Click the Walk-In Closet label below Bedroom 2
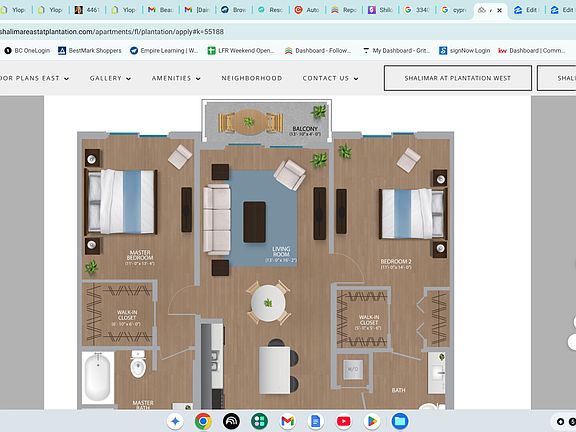The width and height of the screenshot is (576, 432). [x=369, y=322]
